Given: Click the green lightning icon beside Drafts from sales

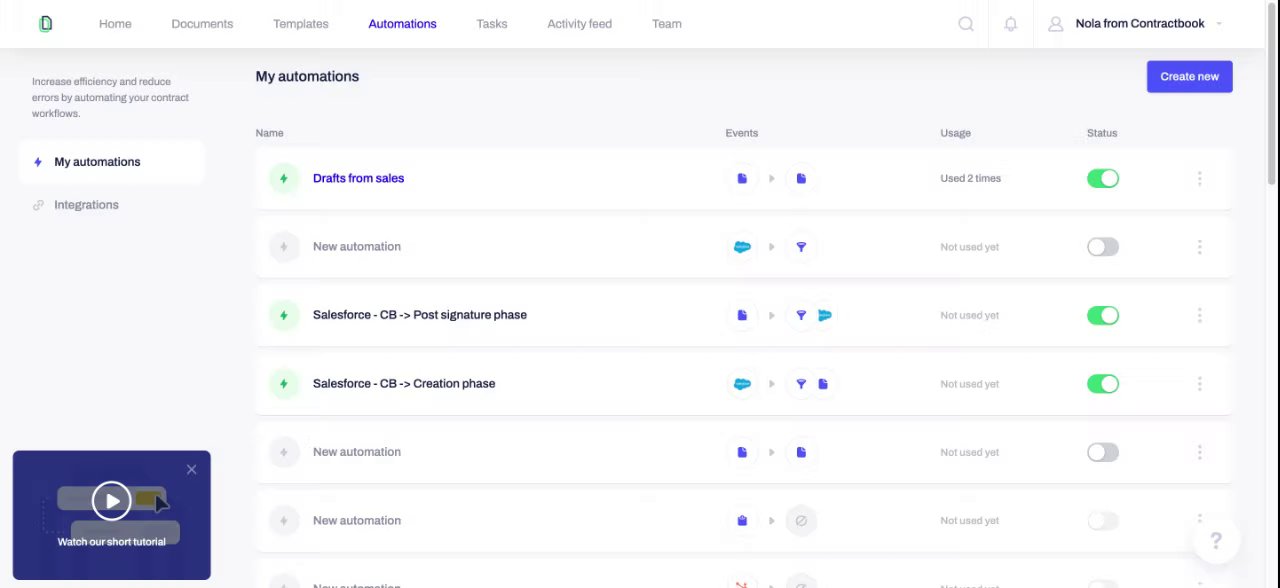Looking at the screenshot, I should tap(284, 179).
